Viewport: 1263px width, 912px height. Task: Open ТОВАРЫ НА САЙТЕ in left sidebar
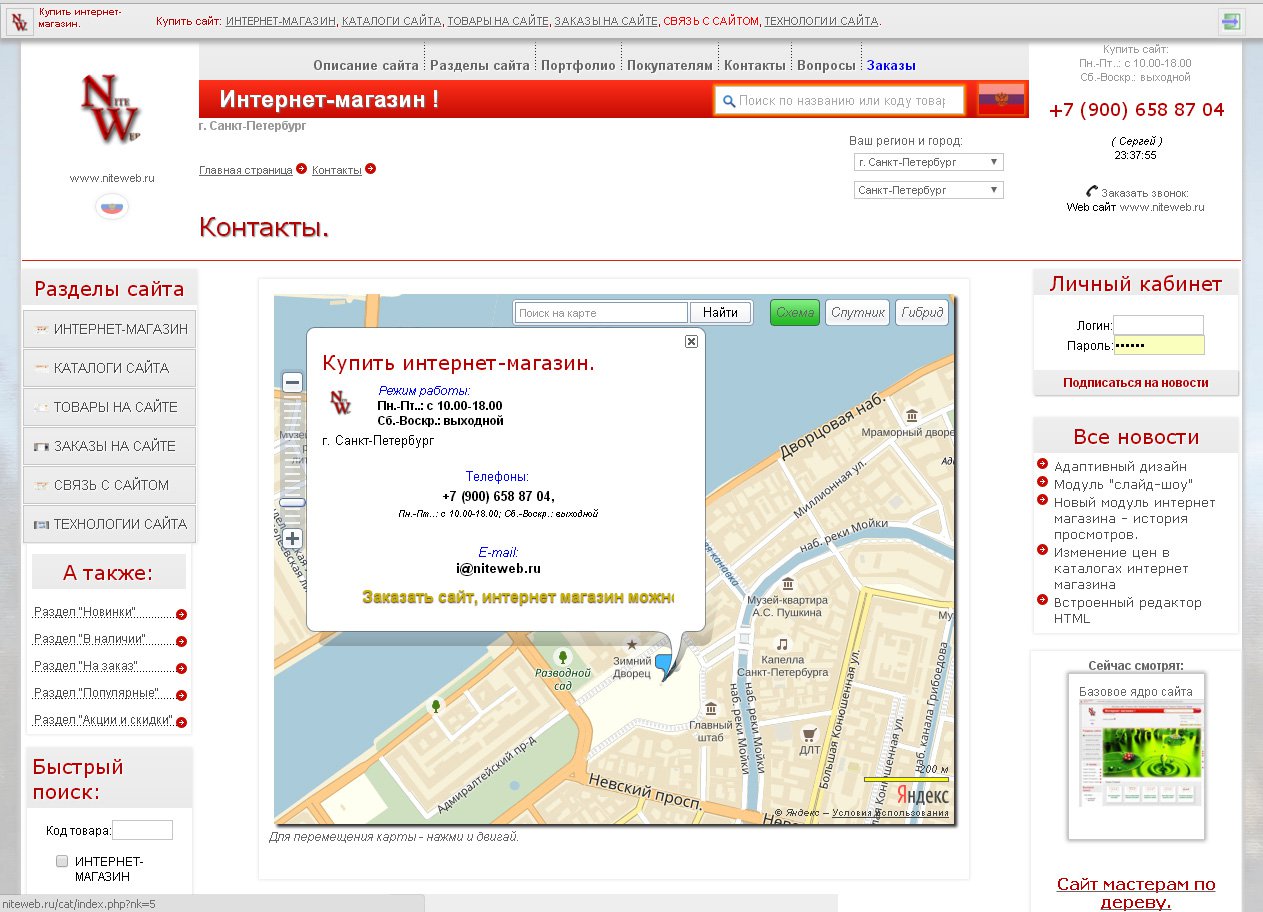point(110,407)
